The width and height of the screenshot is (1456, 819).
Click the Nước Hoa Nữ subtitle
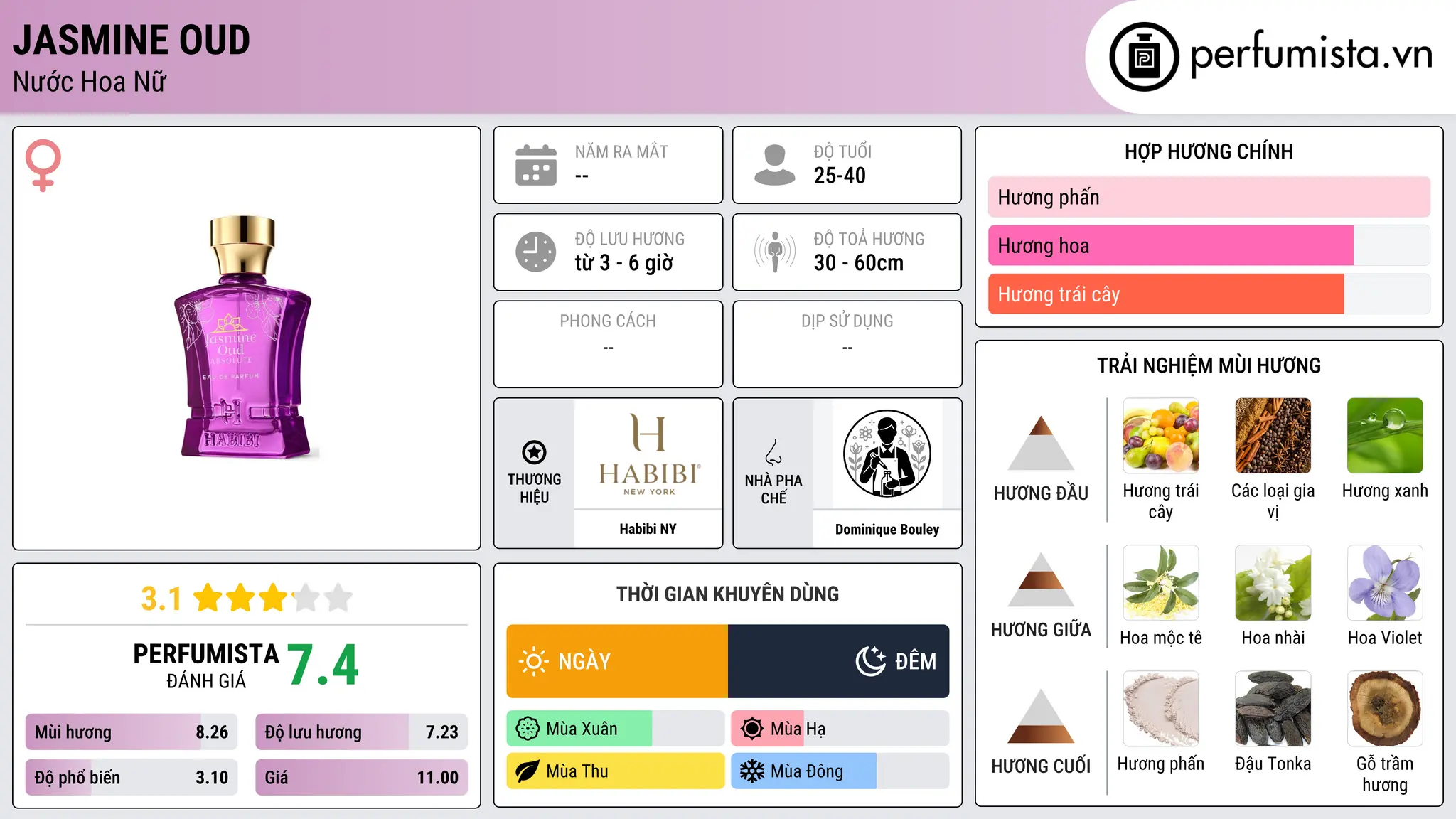coord(89,82)
